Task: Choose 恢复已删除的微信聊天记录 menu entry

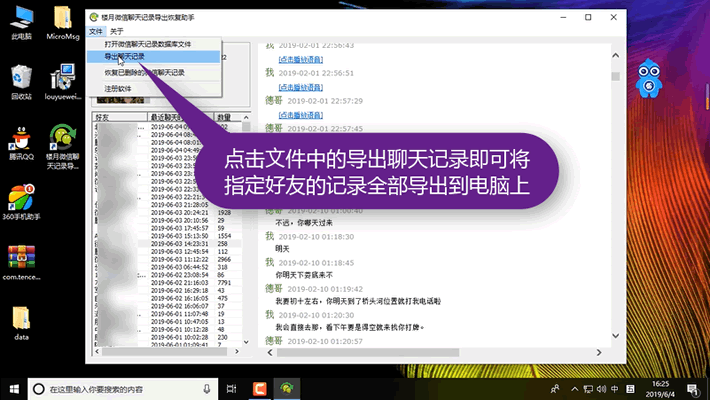Action: pos(154,72)
